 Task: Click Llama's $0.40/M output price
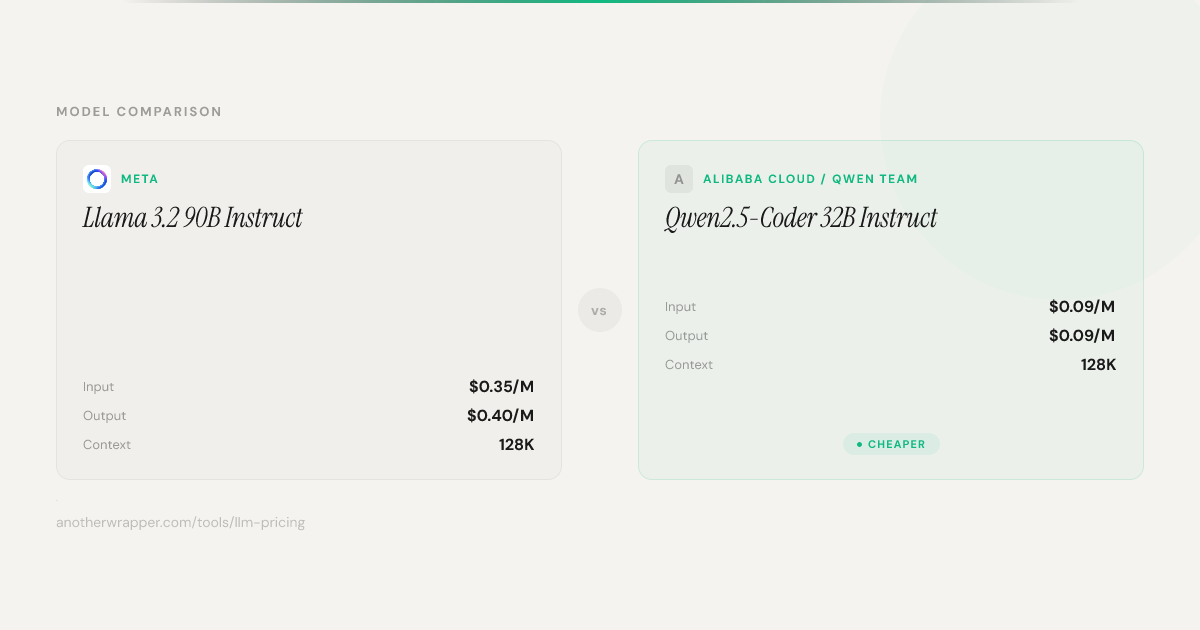click(x=500, y=416)
